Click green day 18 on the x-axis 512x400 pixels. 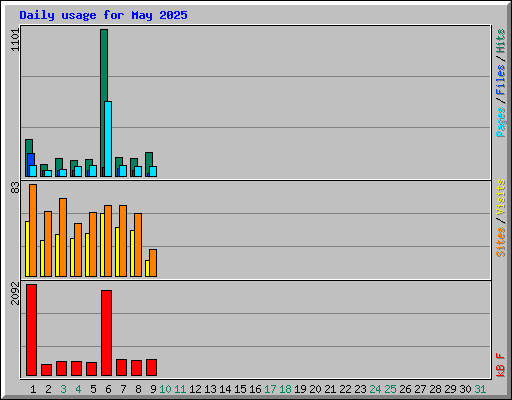click(285, 389)
